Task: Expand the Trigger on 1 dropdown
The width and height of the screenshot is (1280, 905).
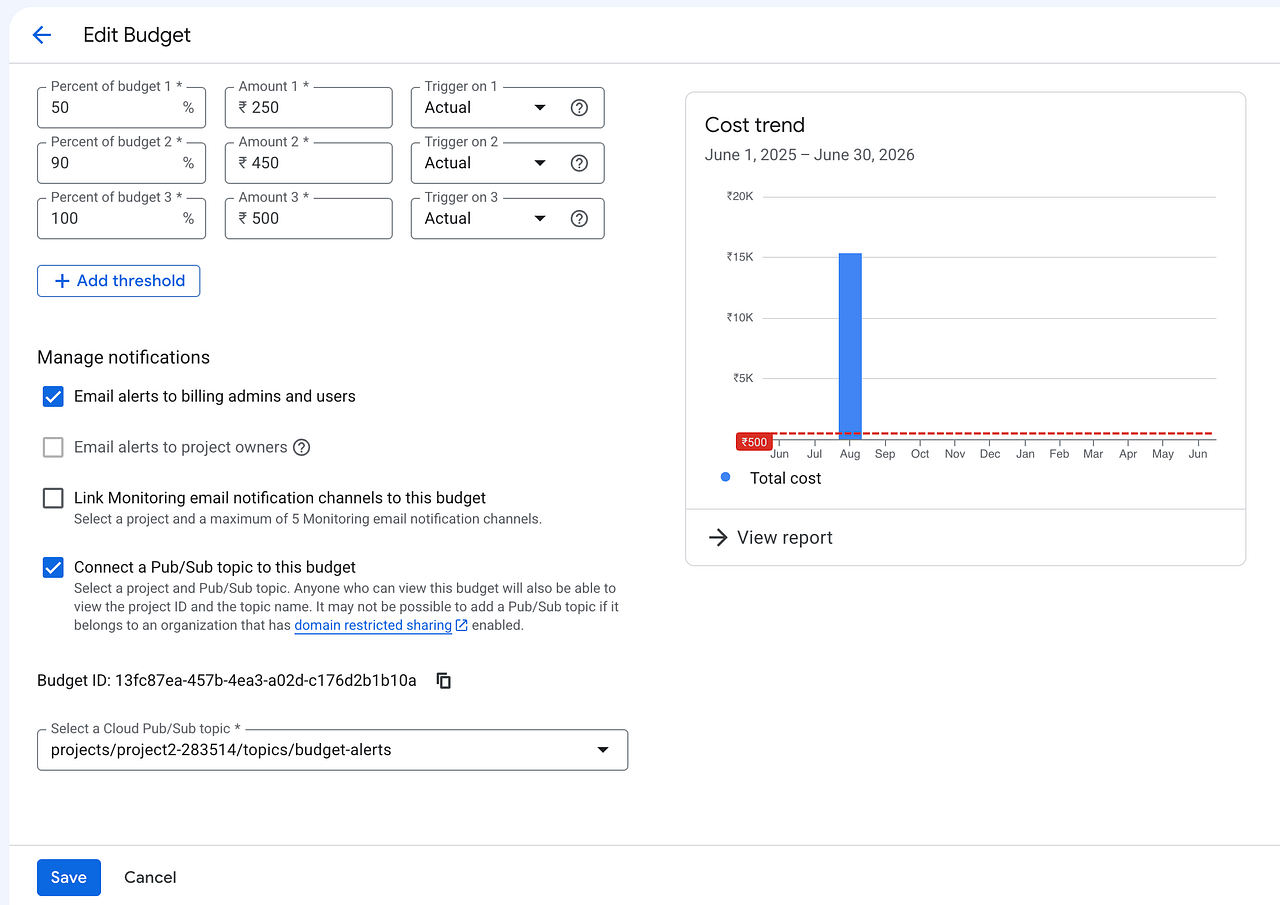Action: coord(508,108)
